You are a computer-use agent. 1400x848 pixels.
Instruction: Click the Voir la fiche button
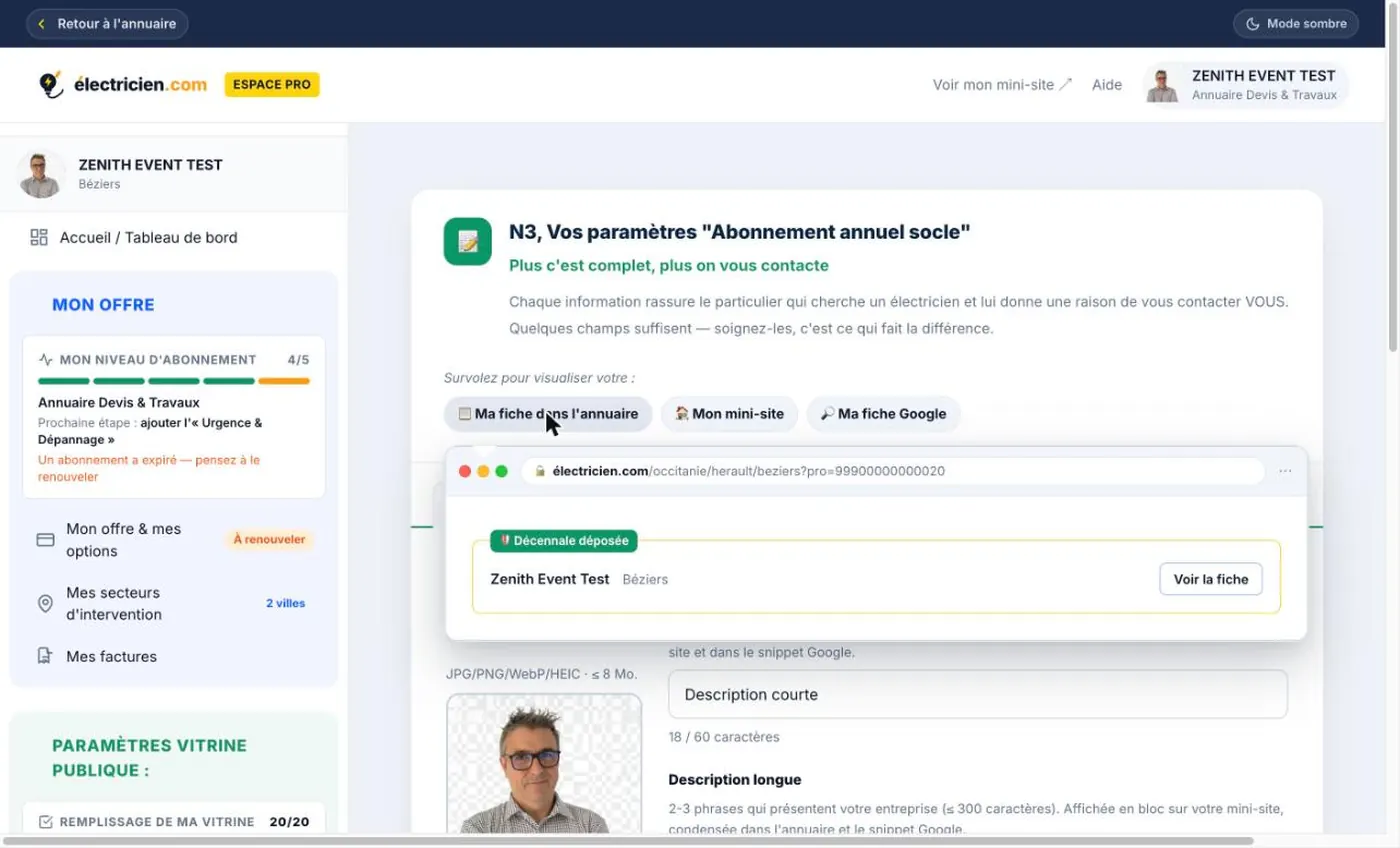1211,579
